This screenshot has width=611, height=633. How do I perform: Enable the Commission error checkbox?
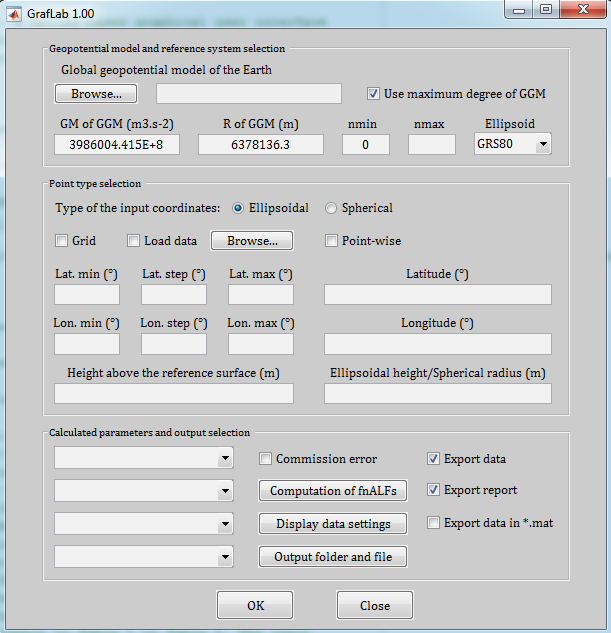pos(265,459)
